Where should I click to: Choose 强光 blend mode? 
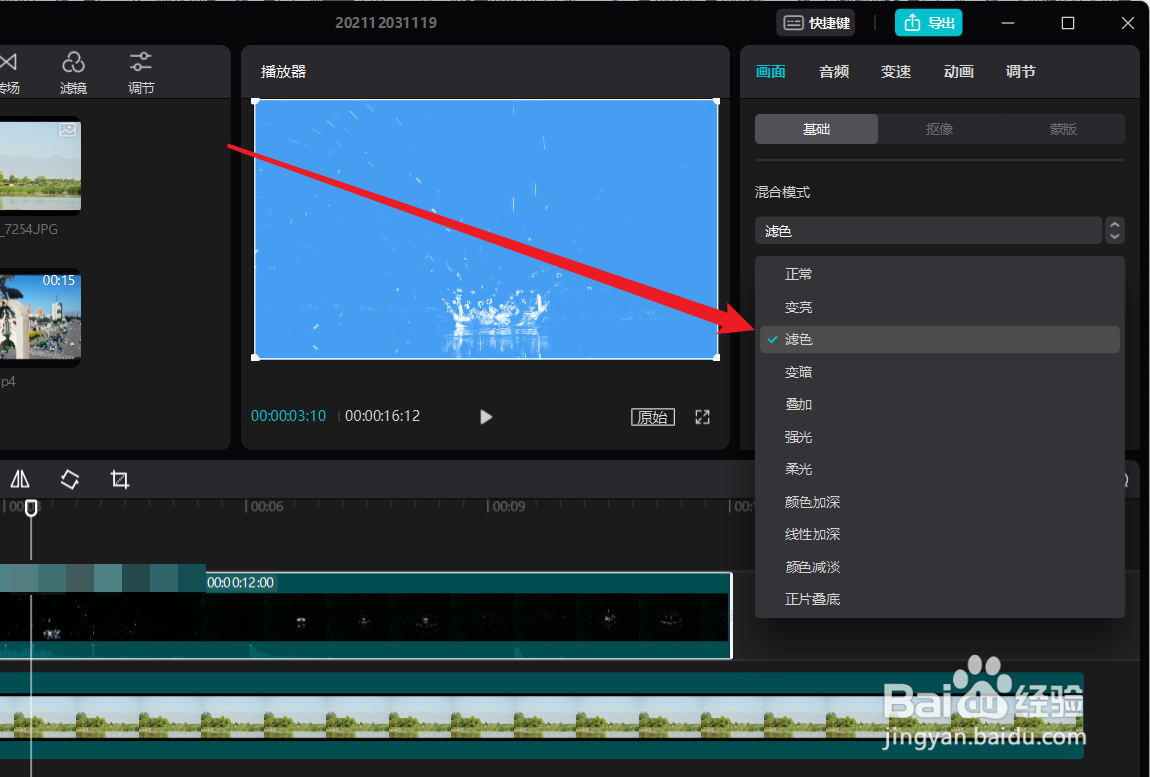[940, 437]
